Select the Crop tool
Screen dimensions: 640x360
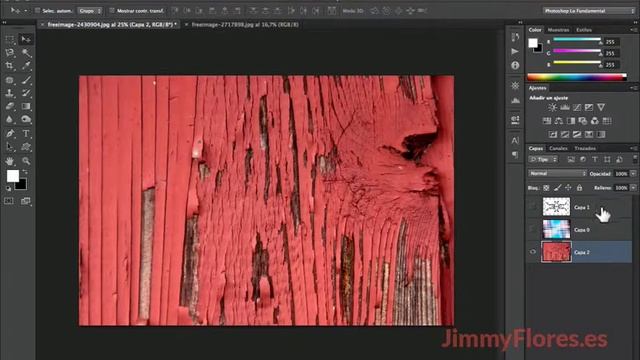tap(9, 66)
